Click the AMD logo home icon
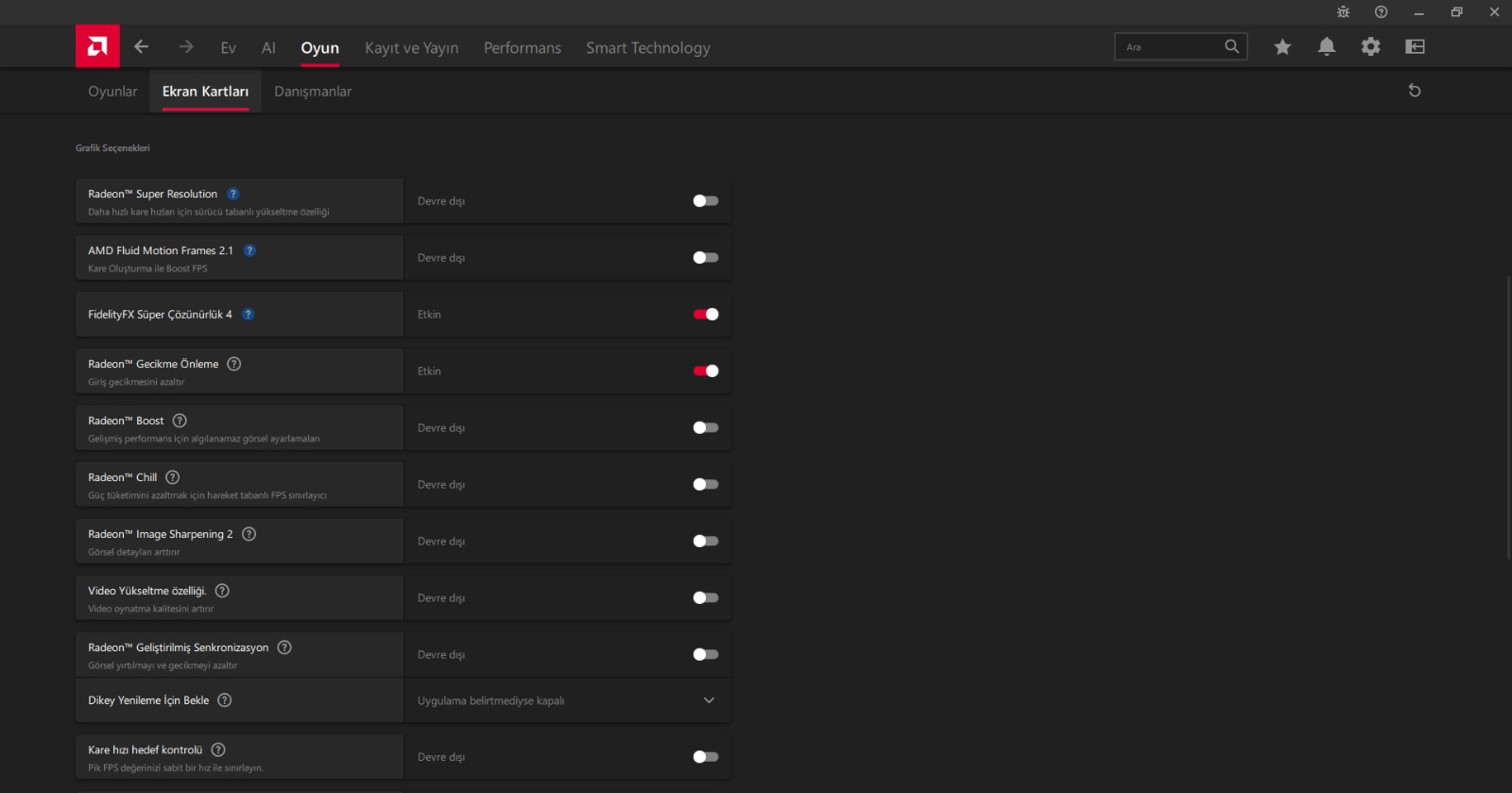The image size is (1512, 793). point(97,46)
